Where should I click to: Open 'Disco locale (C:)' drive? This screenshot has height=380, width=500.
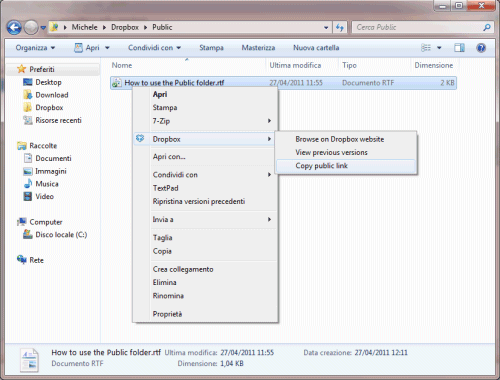click(55, 235)
